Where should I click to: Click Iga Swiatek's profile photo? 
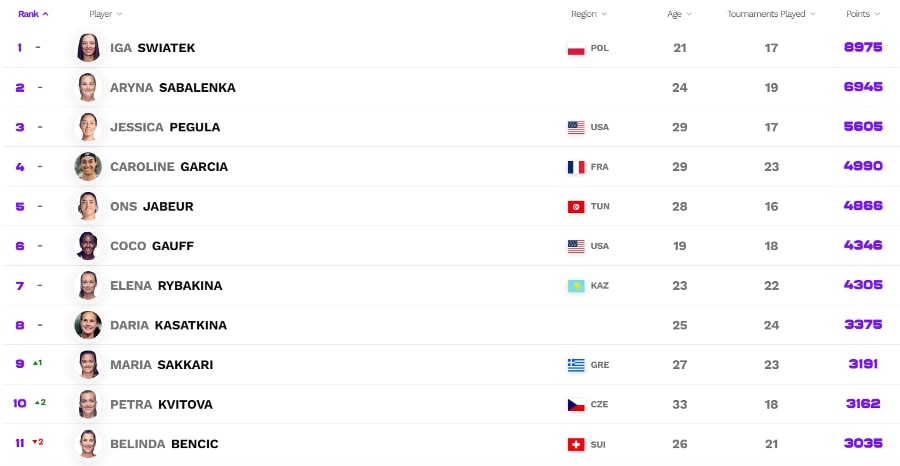pos(88,48)
